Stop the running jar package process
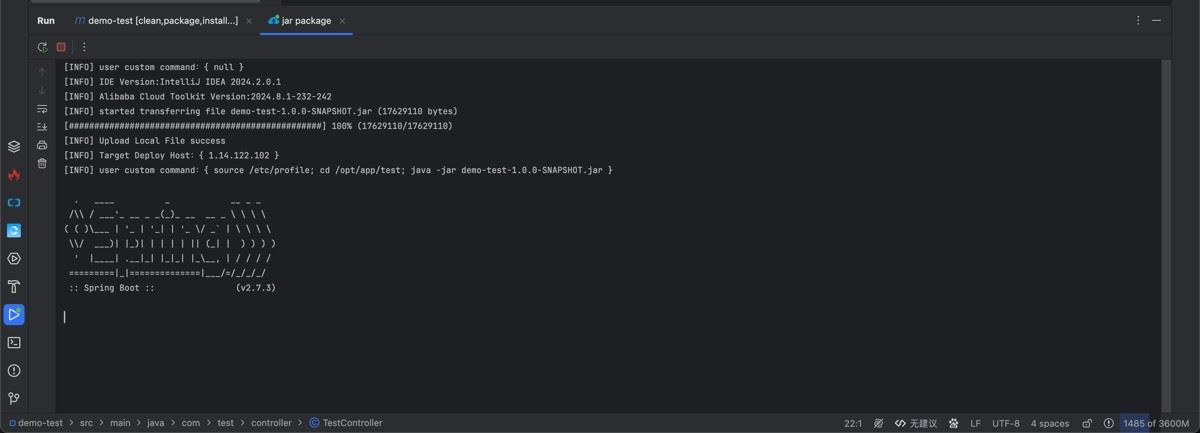1200x433 pixels. click(x=61, y=47)
